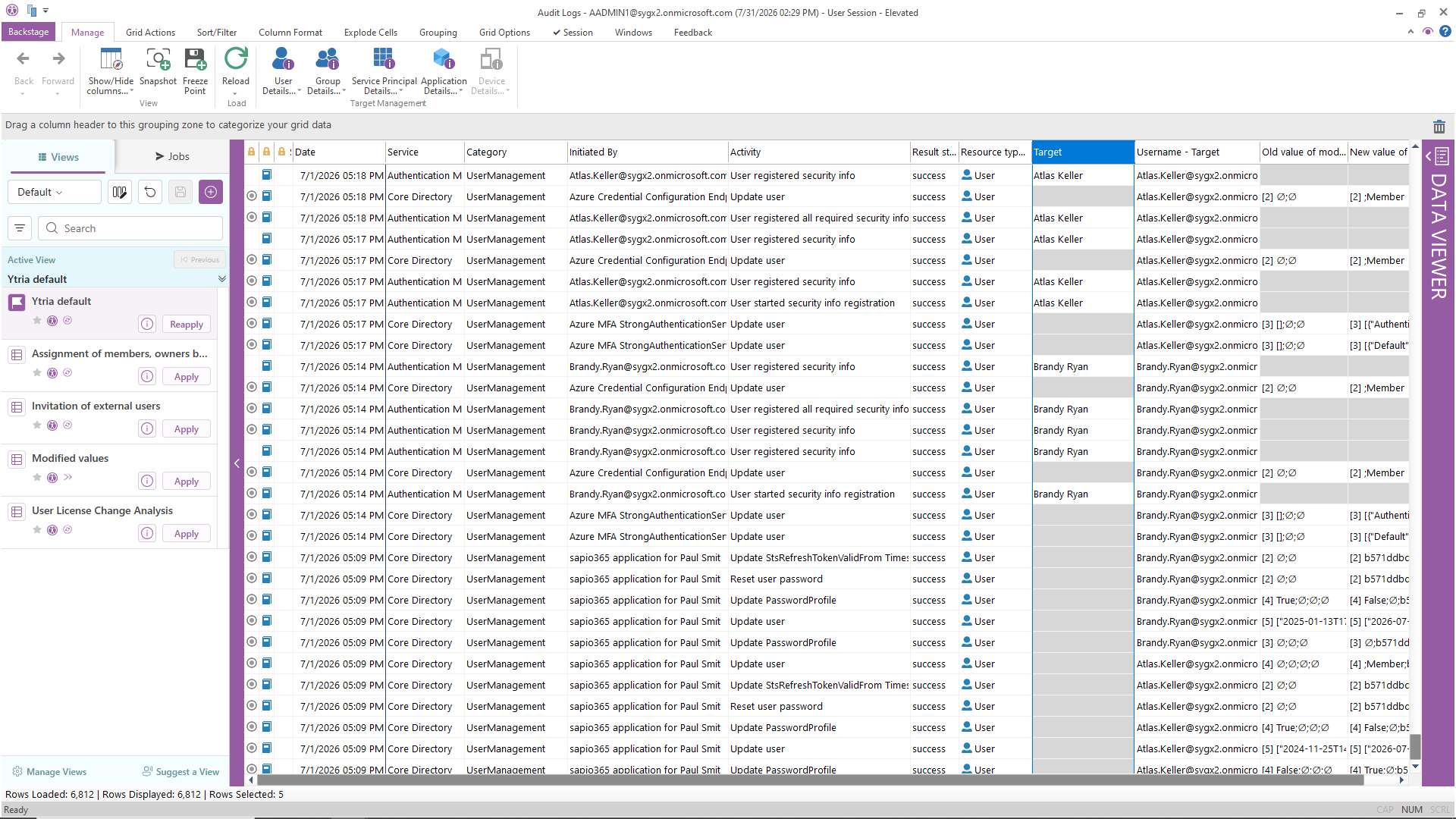Switch to the Jobs tab

(x=172, y=157)
